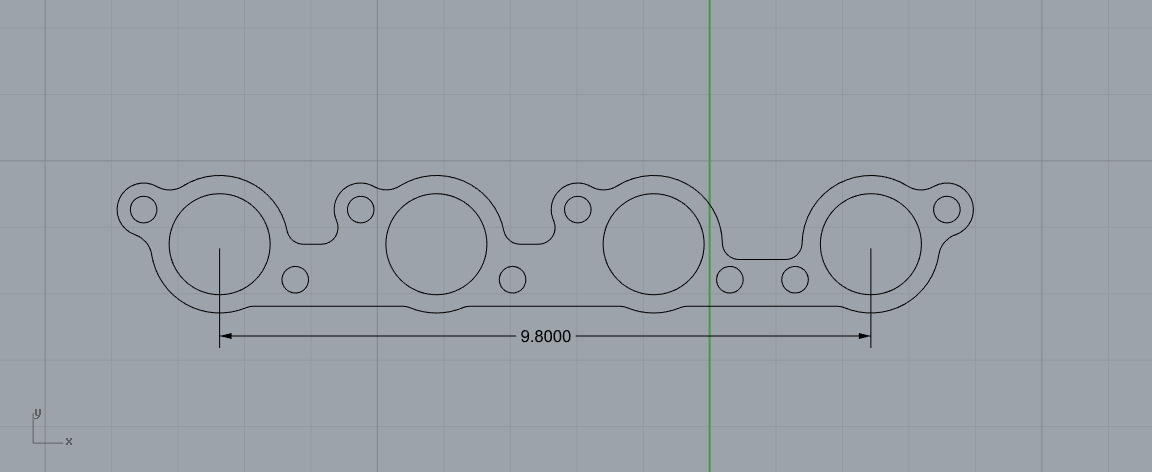Click the left arrowhead of the dimension line
This screenshot has height=472, width=1152.
click(x=226, y=336)
